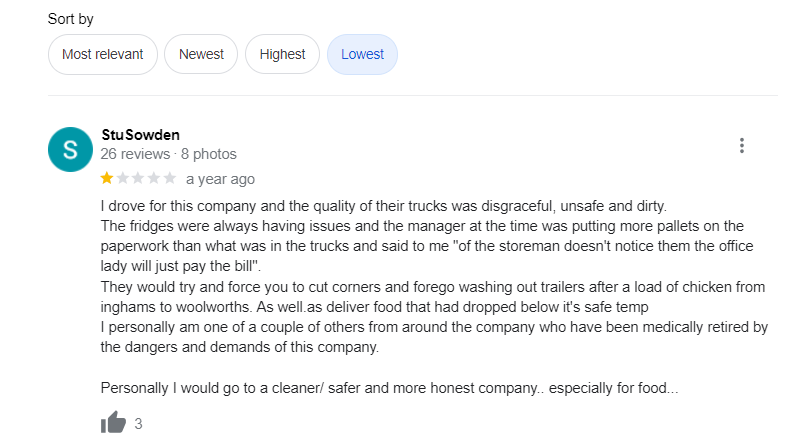The image size is (786, 437).
Task: Sort reviews by Highest rating
Action: [x=282, y=54]
